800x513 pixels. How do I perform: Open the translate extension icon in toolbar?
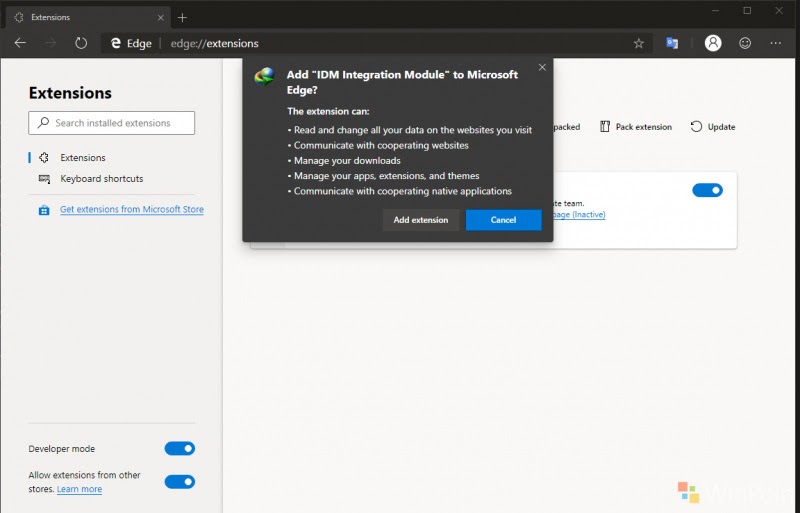point(672,43)
